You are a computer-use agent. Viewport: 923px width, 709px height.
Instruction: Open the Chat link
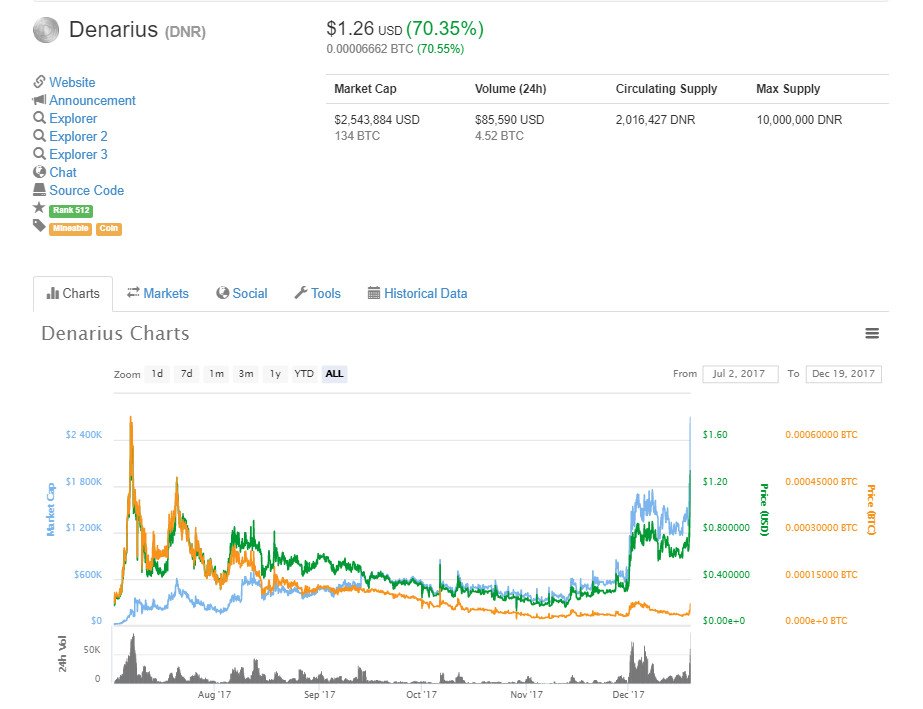click(x=63, y=173)
